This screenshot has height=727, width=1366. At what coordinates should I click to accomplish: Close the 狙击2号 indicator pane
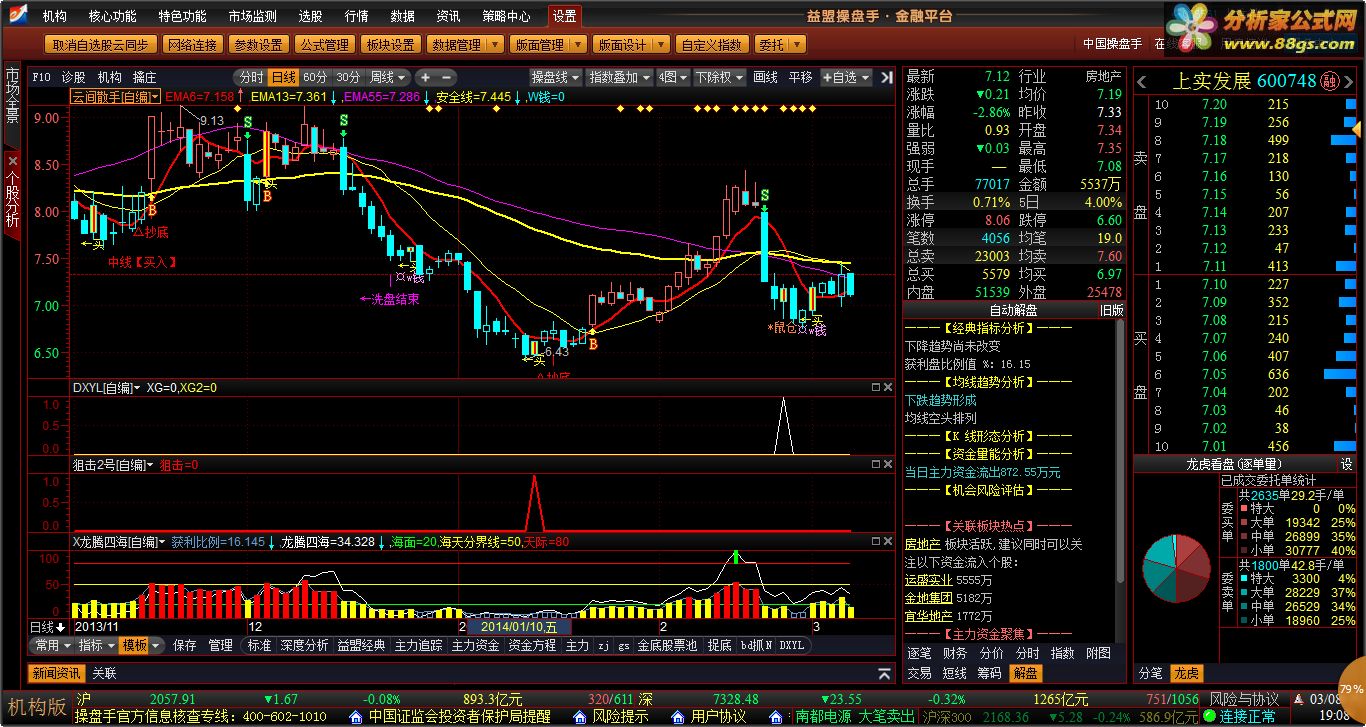click(887, 465)
